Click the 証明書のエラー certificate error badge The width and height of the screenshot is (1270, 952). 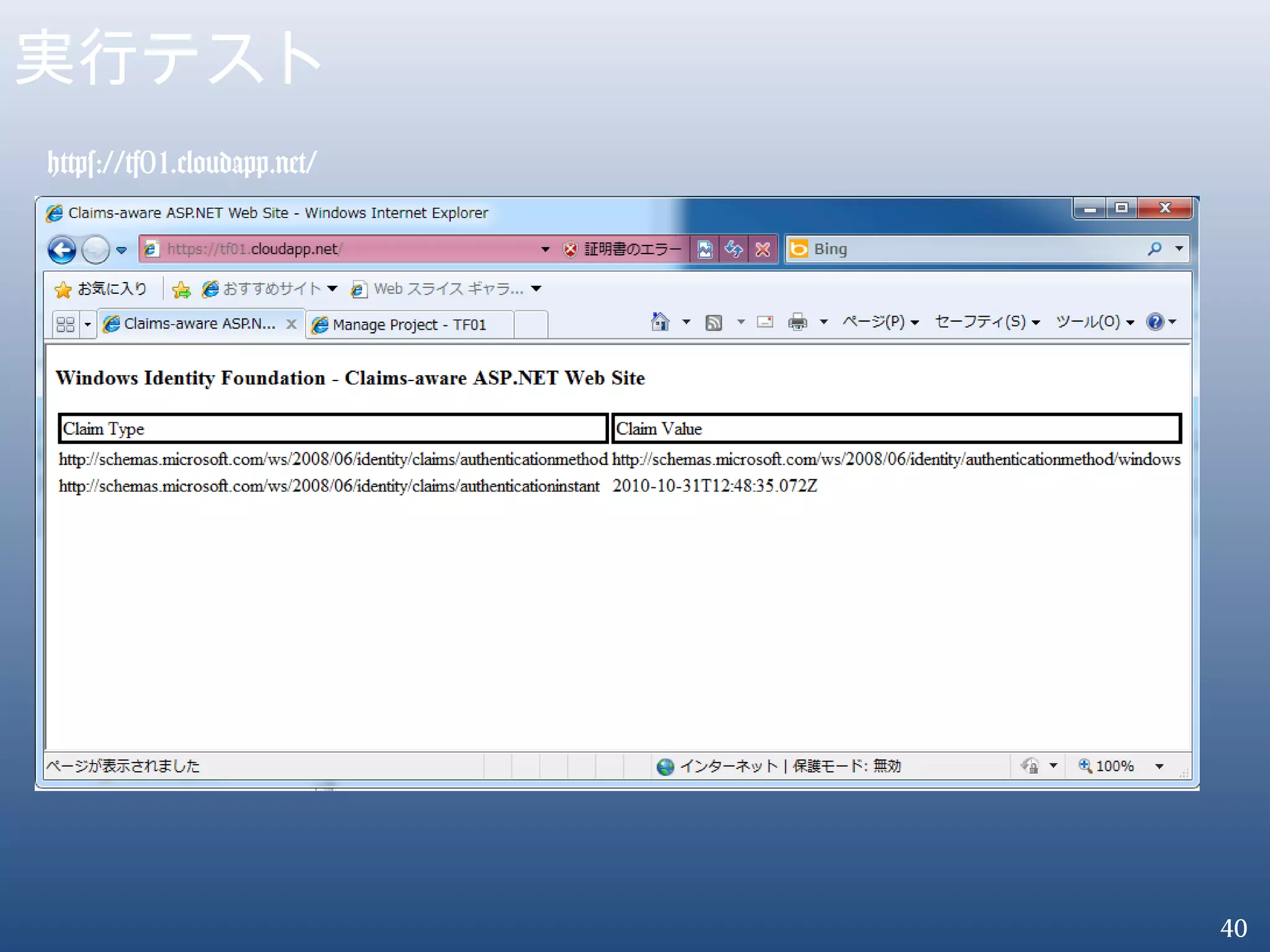click(623, 249)
